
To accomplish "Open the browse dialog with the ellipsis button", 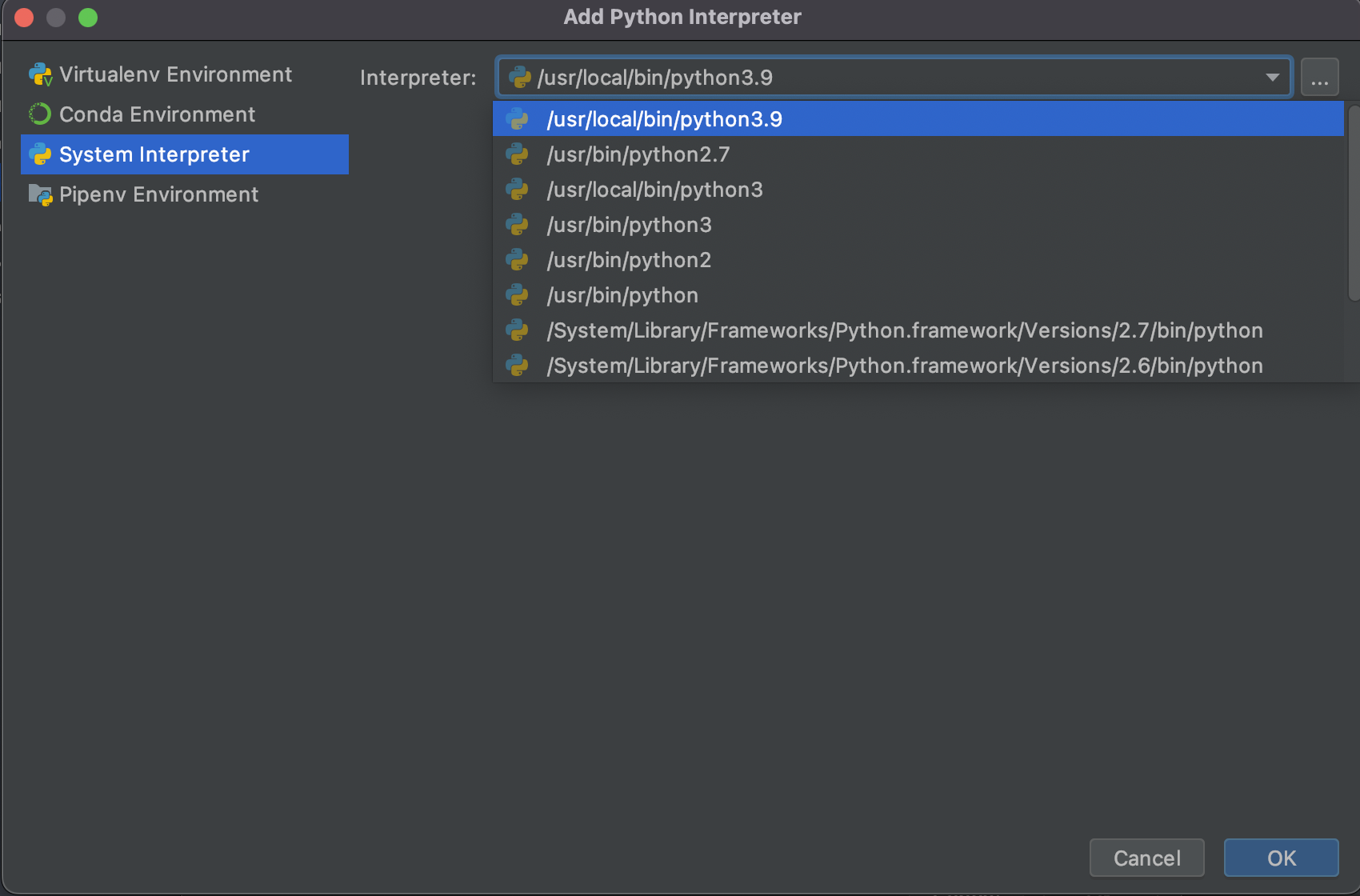I will tap(1320, 77).
